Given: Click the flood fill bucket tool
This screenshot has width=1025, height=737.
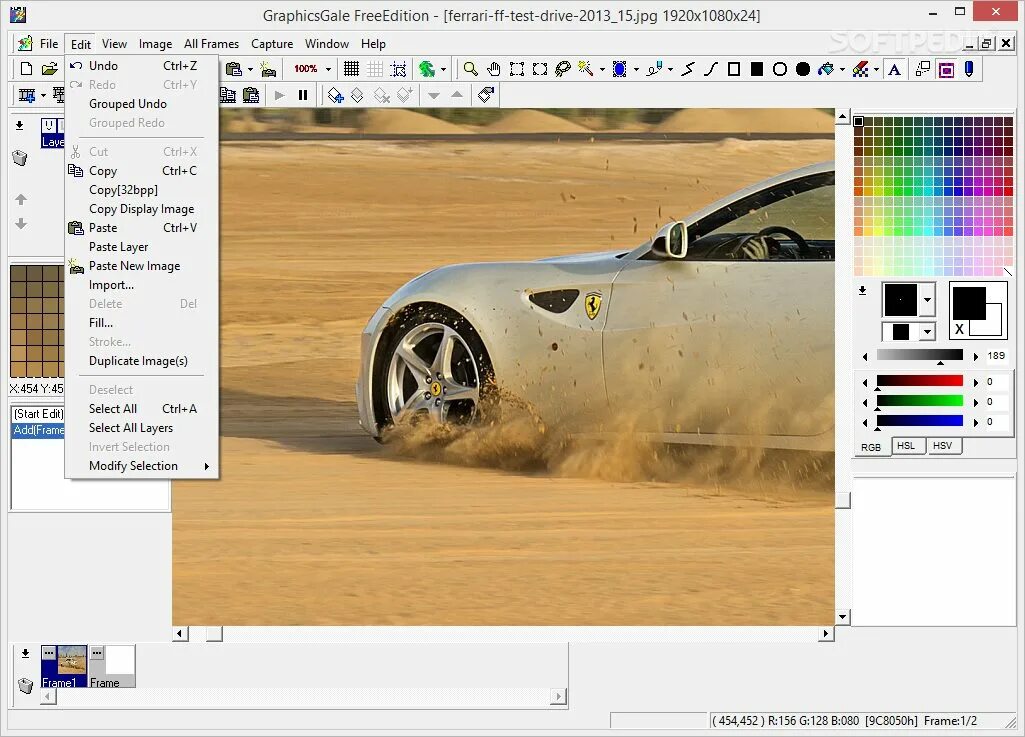Looking at the screenshot, I should 826,69.
